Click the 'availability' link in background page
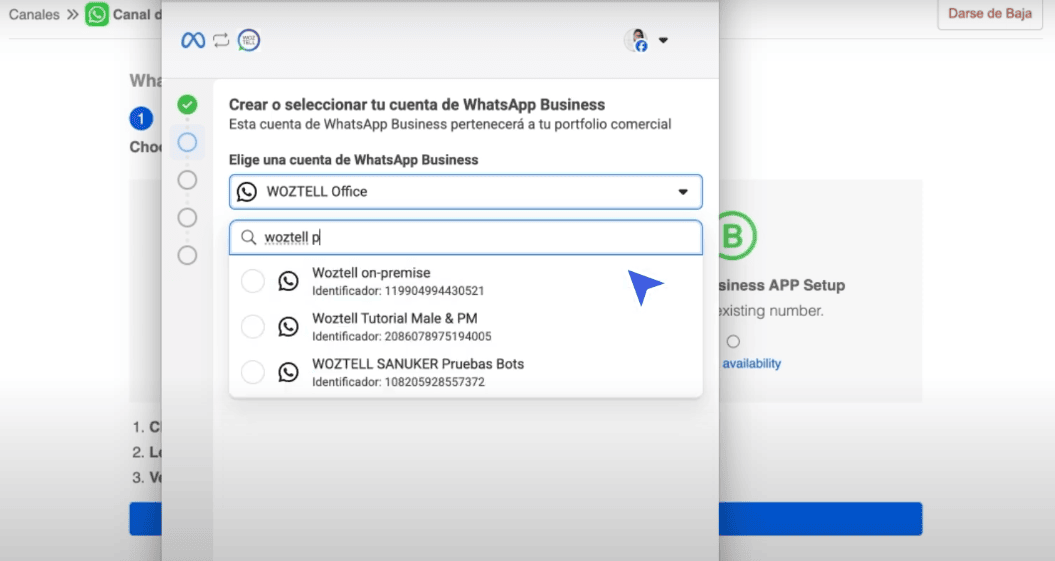 (x=752, y=363)
